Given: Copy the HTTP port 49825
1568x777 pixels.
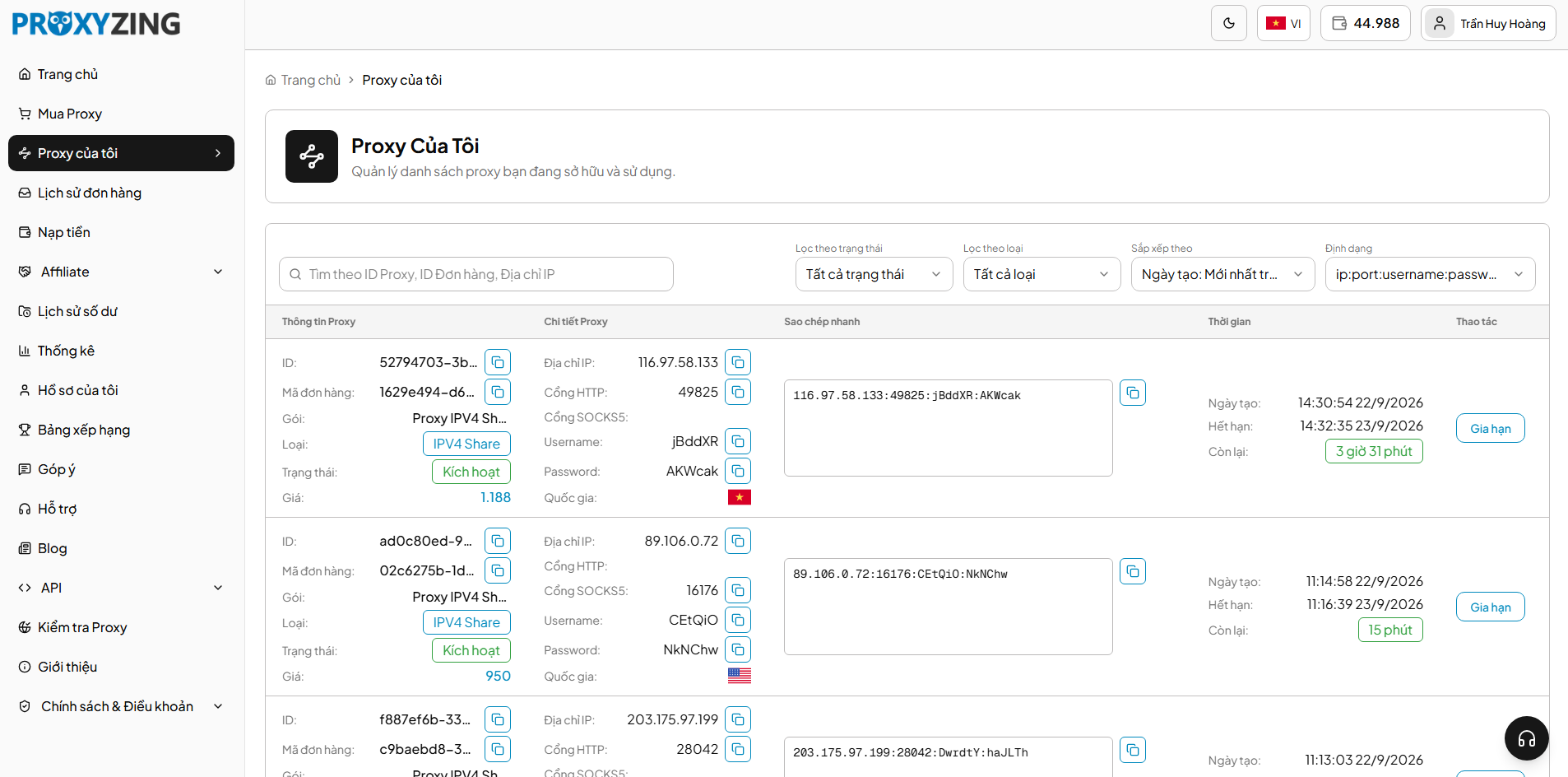Looking at the screenshot, I should point(738,392).
